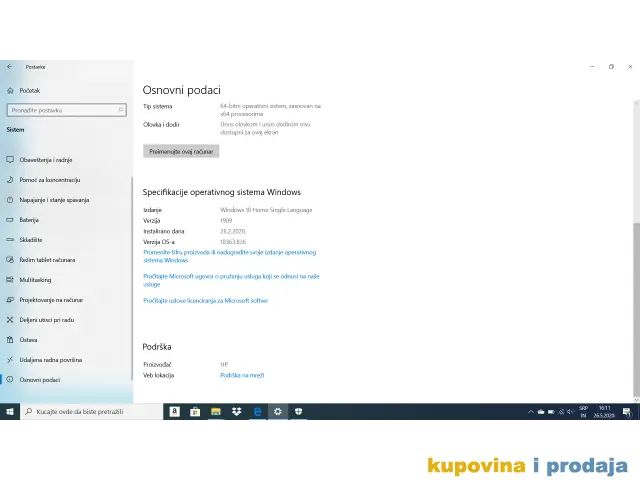Image resolution: width=640 pixels, height=480 pixels.
Task: Open Podrška na mreži link
Action: point(242,376)
